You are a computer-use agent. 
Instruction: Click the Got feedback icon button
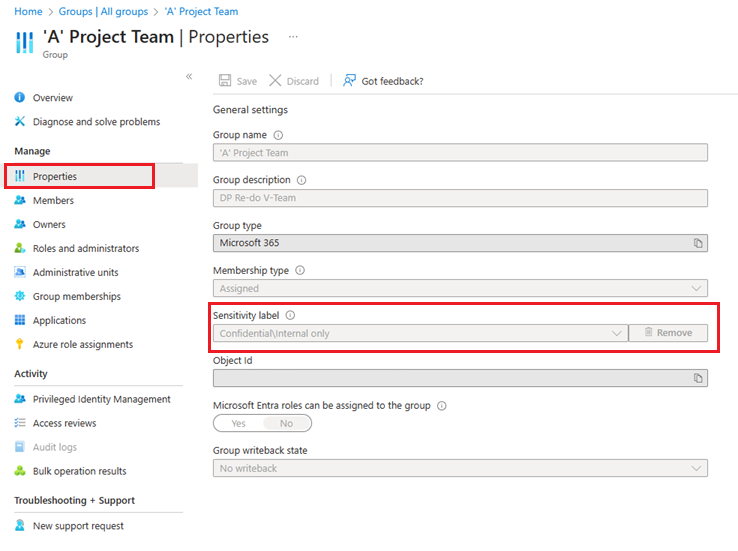tap(350, 81)
